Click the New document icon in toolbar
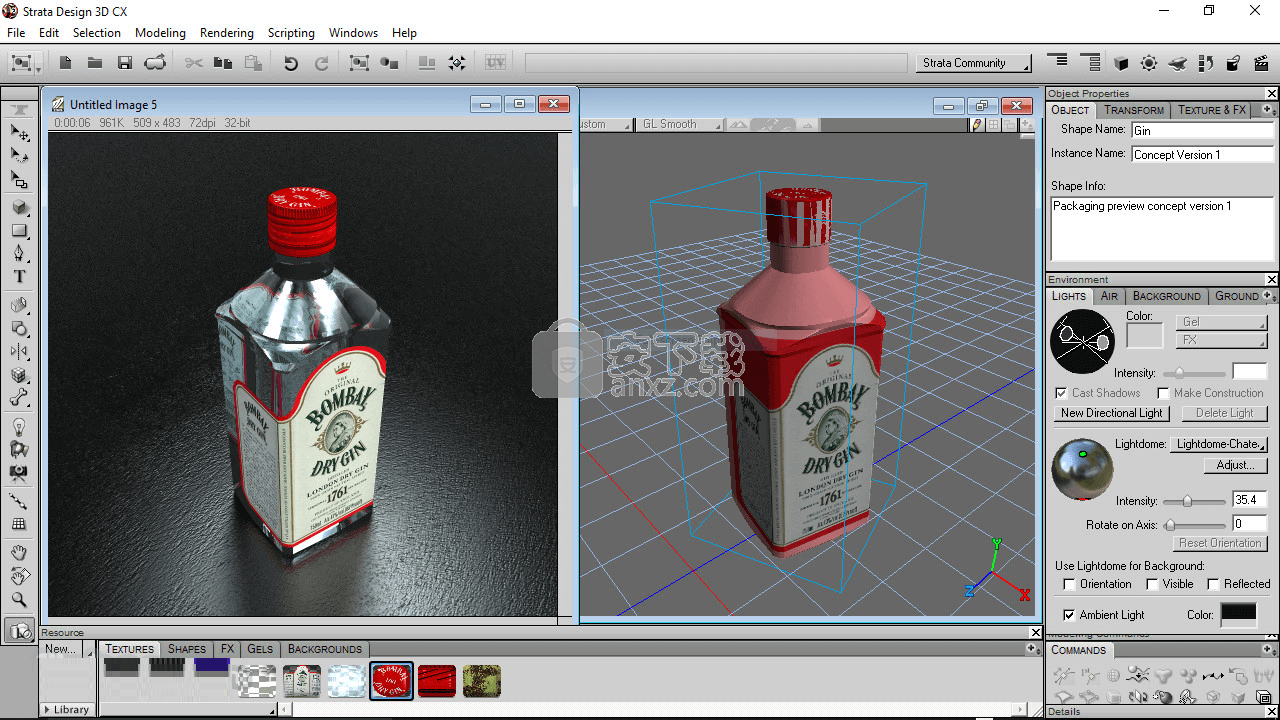The height and width of the screenshot is (720, 1280). 65,63
